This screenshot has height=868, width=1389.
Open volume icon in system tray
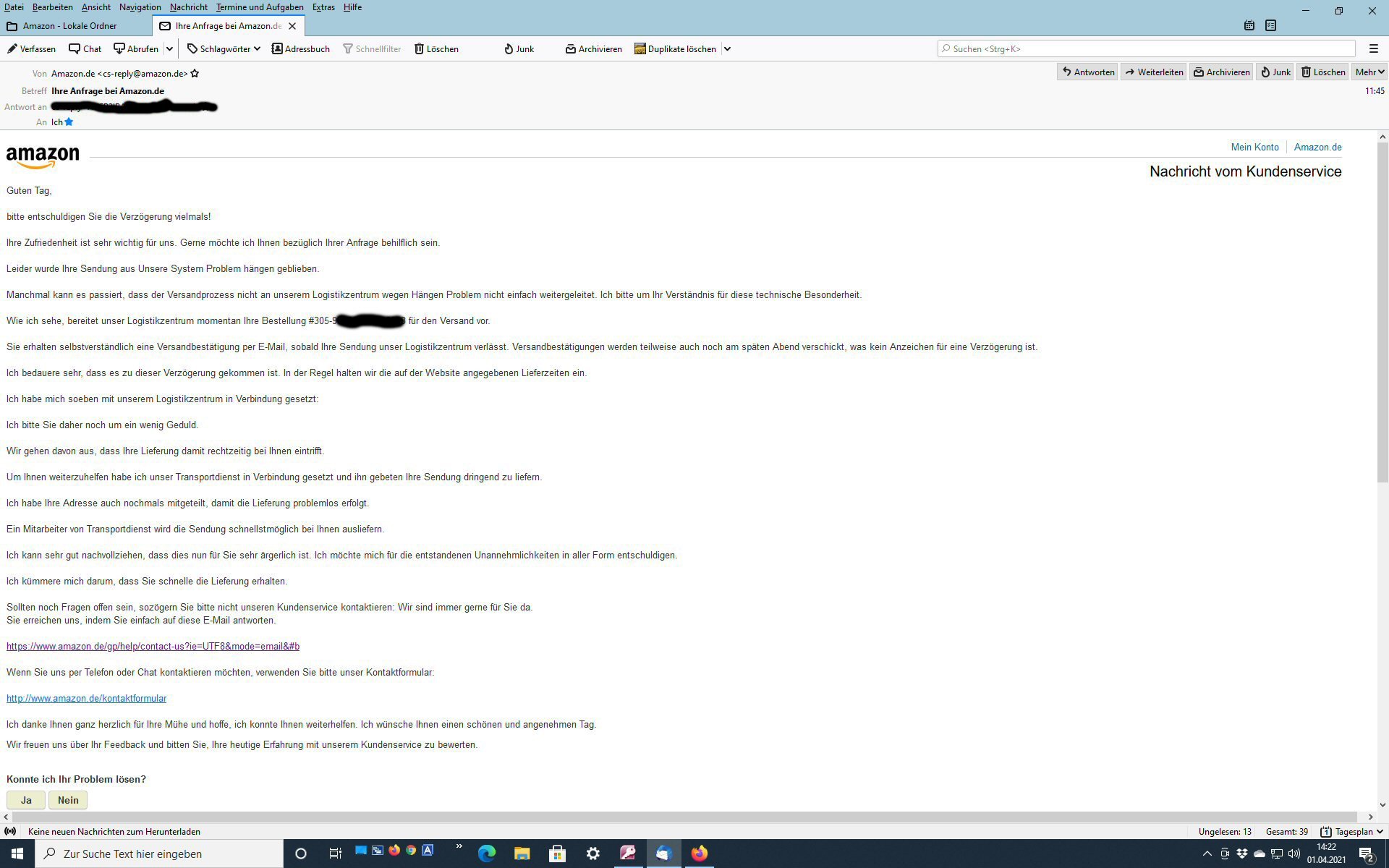point(1294,854)
